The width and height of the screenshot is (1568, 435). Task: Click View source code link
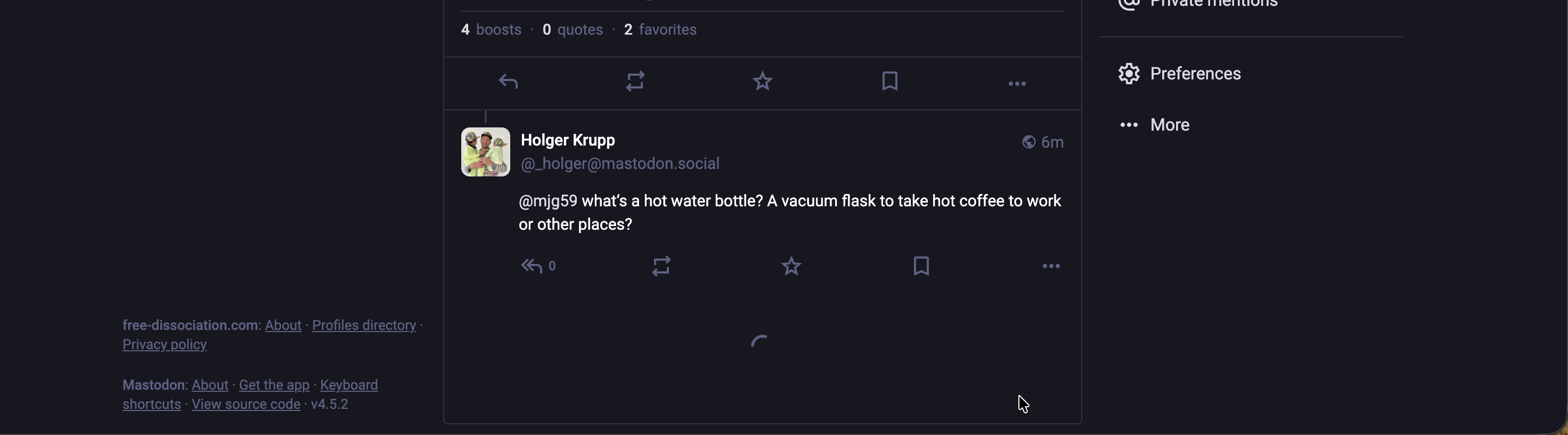point(246,405)
